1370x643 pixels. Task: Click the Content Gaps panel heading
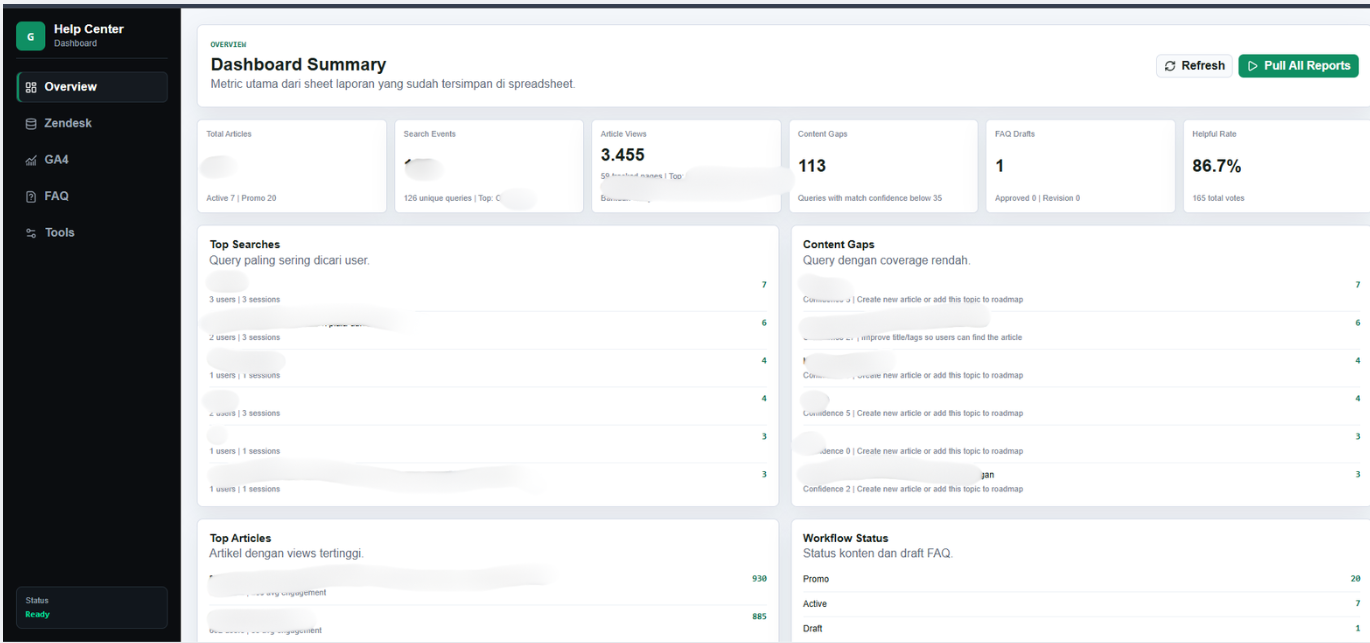839,244
